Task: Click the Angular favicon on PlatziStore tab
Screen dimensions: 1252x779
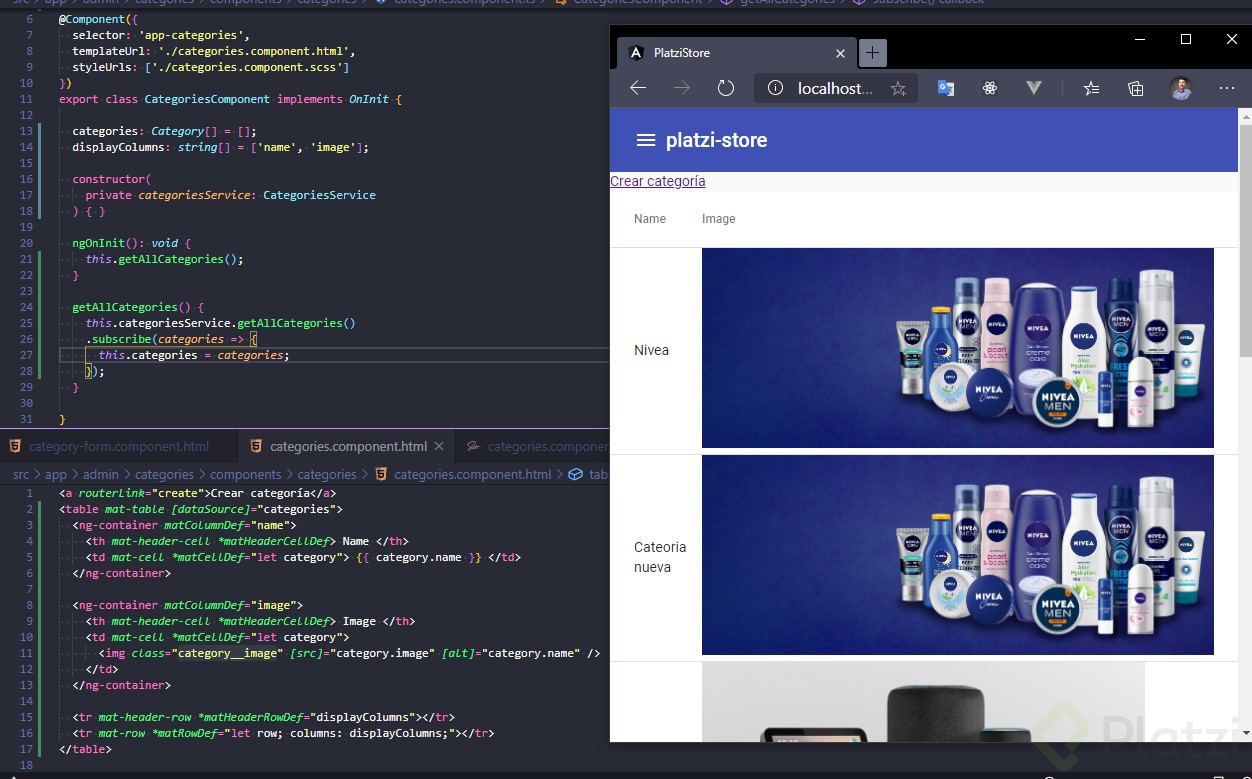Action: 636,53
